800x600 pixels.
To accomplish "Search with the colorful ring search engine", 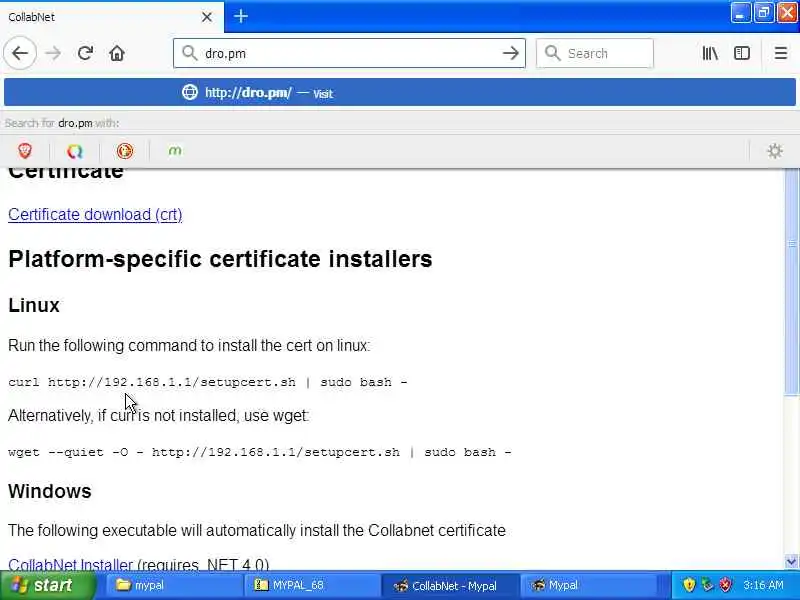I will pos(74,151).
